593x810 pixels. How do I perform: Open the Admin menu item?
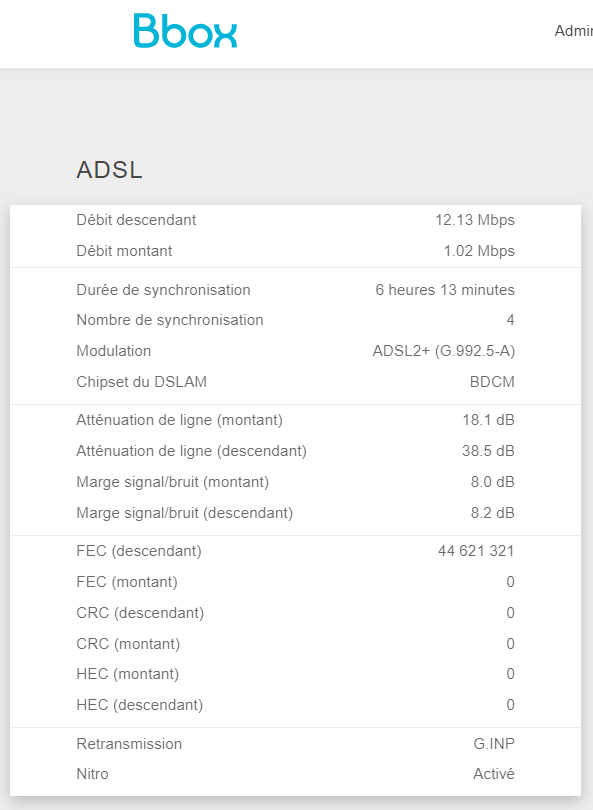(573, 31)
